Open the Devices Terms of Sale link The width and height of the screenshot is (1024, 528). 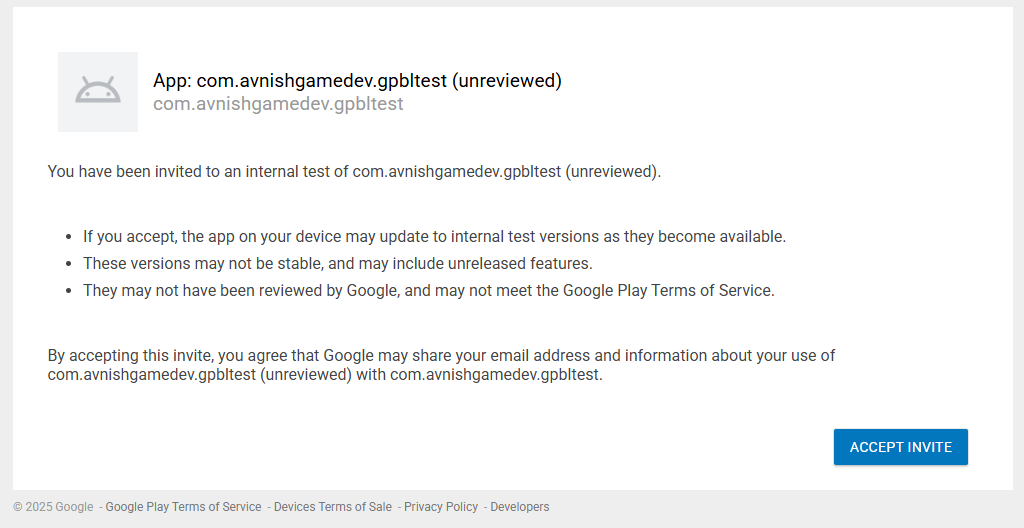333,507
